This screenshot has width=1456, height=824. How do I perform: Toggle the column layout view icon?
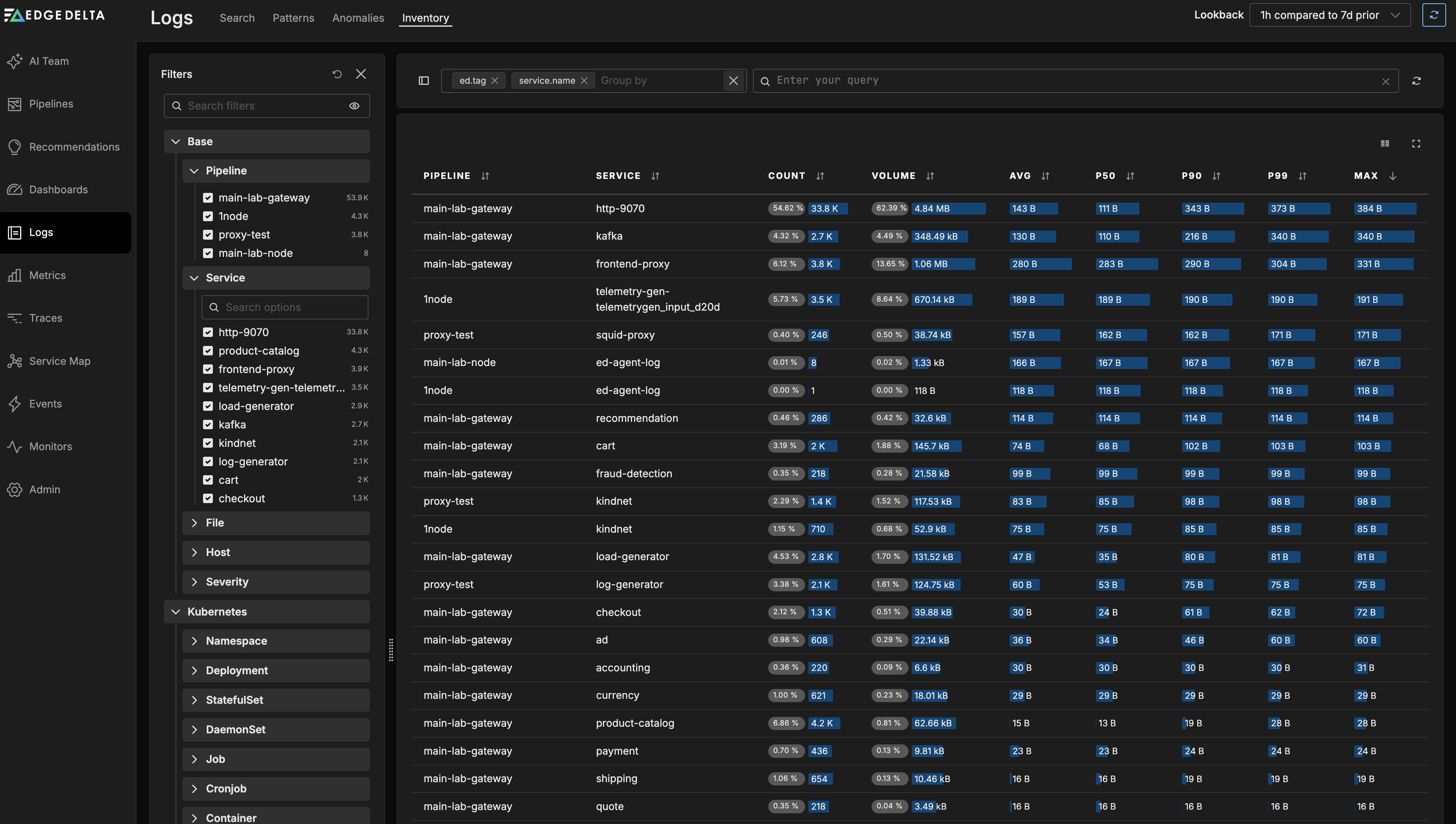pos(1385,143)
